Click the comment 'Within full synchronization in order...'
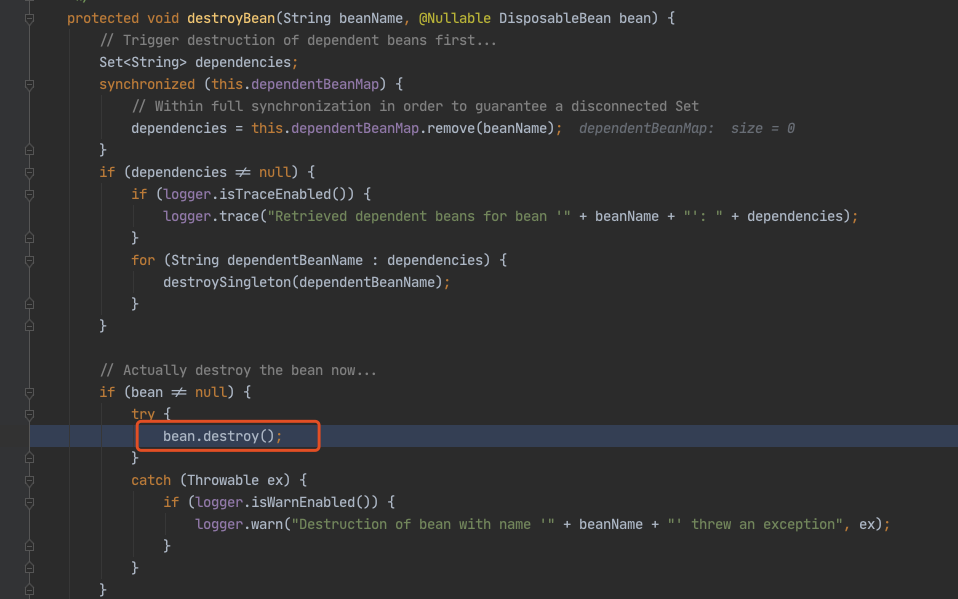This screenshot has height=599, width=958. point(415,106)
